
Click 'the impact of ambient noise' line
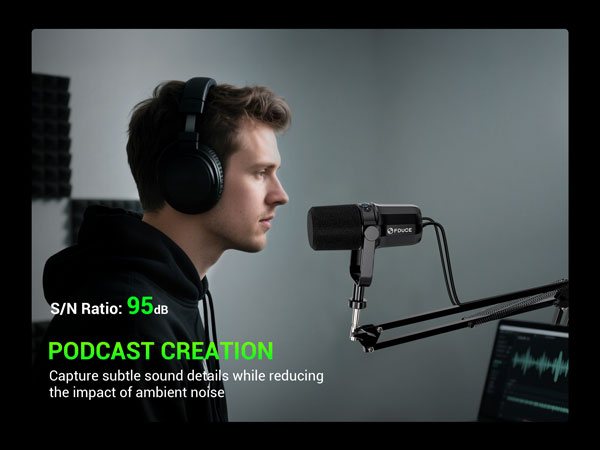137,393
